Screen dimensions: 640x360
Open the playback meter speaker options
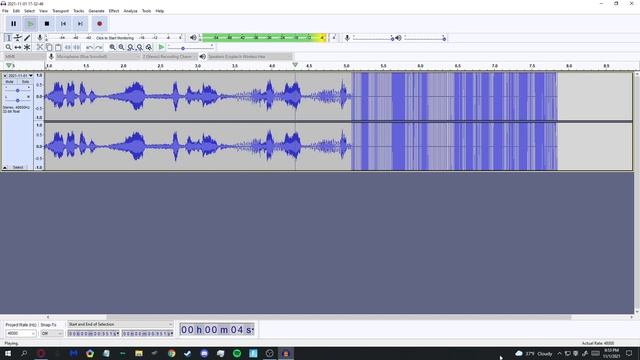pos(193,38)
